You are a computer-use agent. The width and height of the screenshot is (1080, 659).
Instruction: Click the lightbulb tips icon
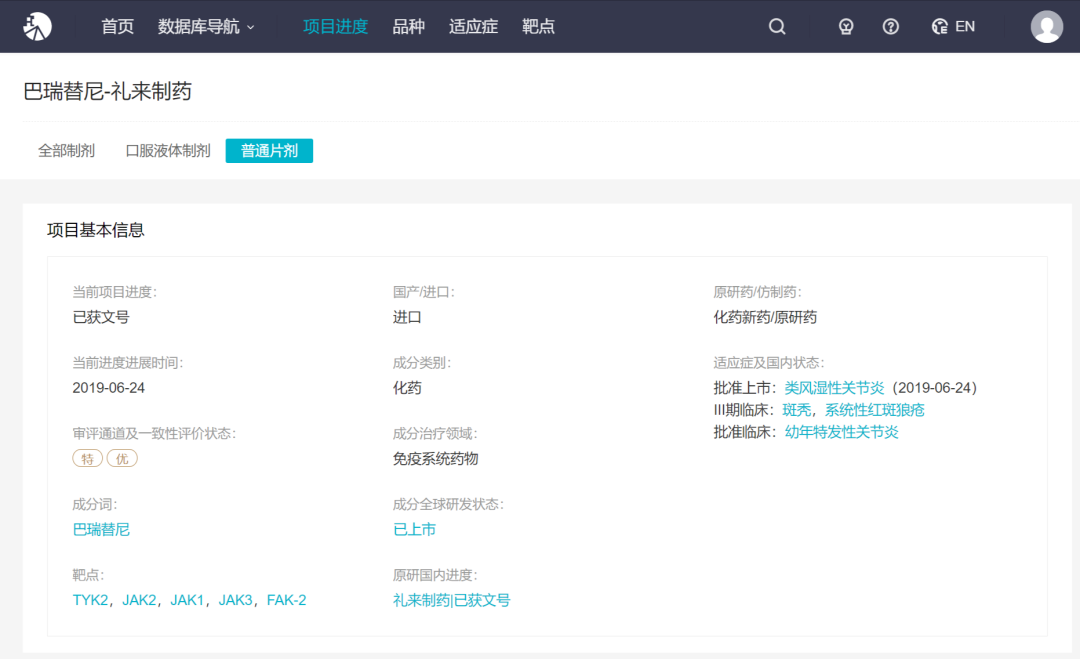[x=846, y=26]
